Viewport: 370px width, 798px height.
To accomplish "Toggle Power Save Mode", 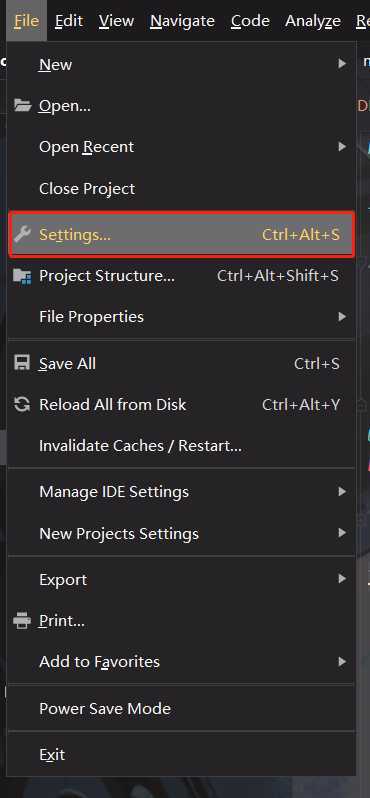I will pyautogui.click(x=182, y=708).
